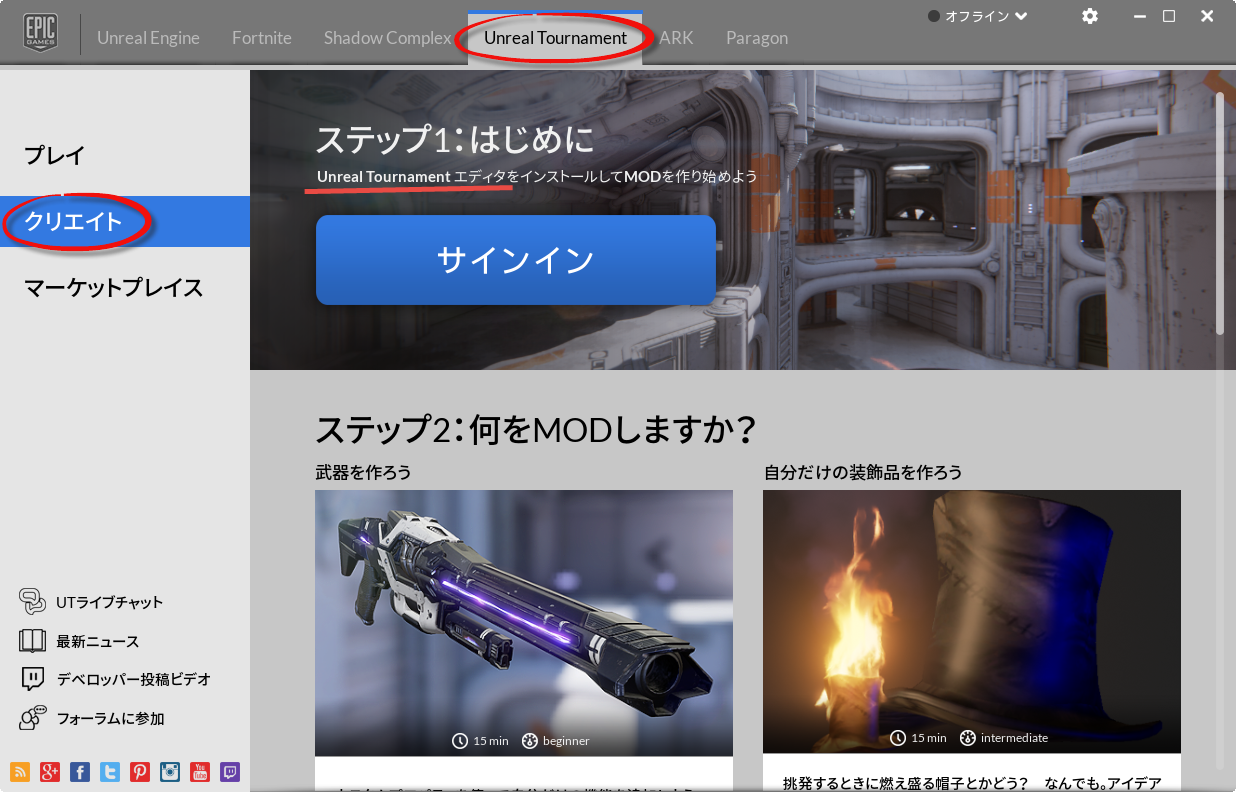This screenshot has height=792, width=1236.
Task: Open the burning hat tutorial thumbnail
Action: coord(972,621)
